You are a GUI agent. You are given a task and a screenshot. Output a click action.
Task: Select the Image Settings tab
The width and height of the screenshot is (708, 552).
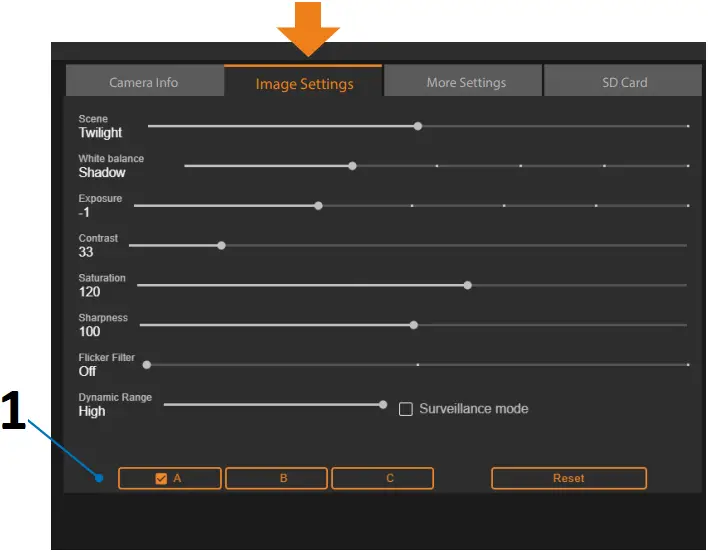point(303,81)
